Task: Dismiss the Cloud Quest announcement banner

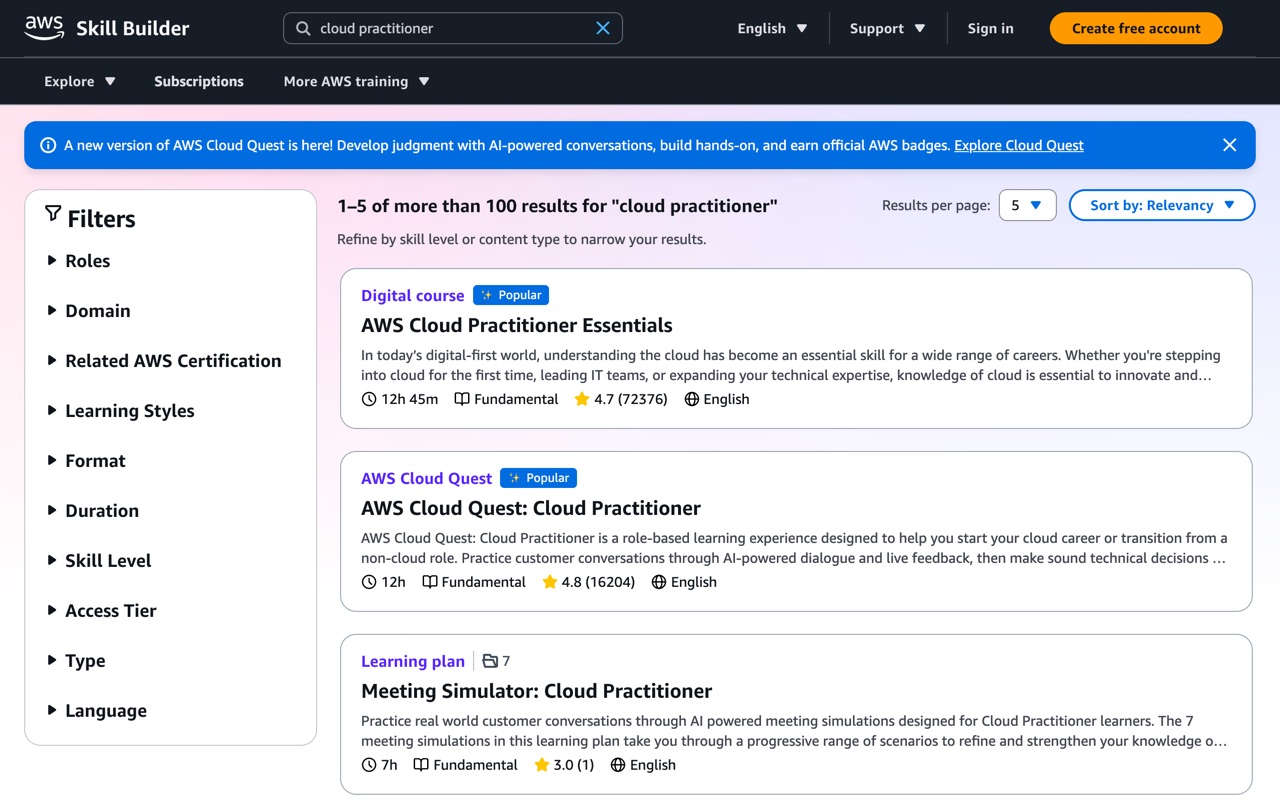Action: tap(1230, 145)
